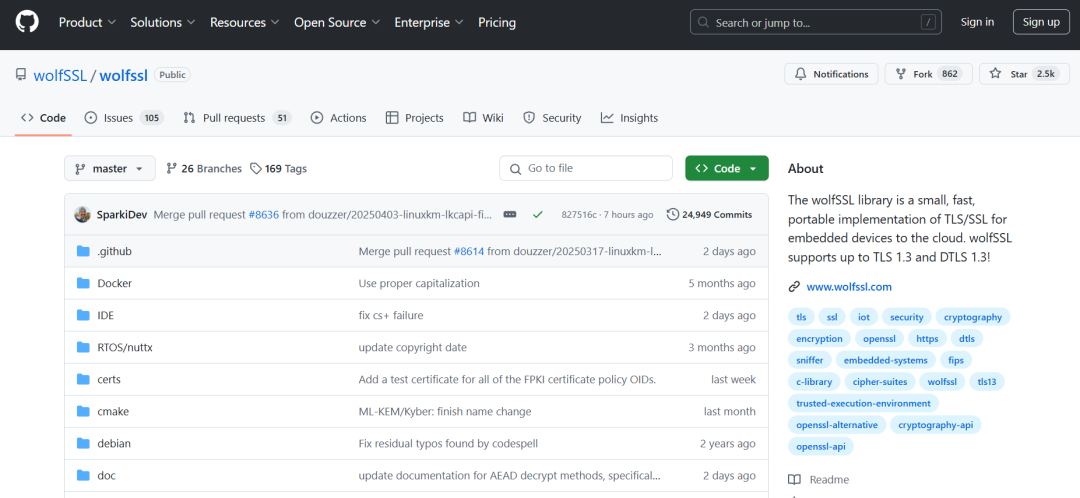Go to the Actions tab

click(339, 118)
